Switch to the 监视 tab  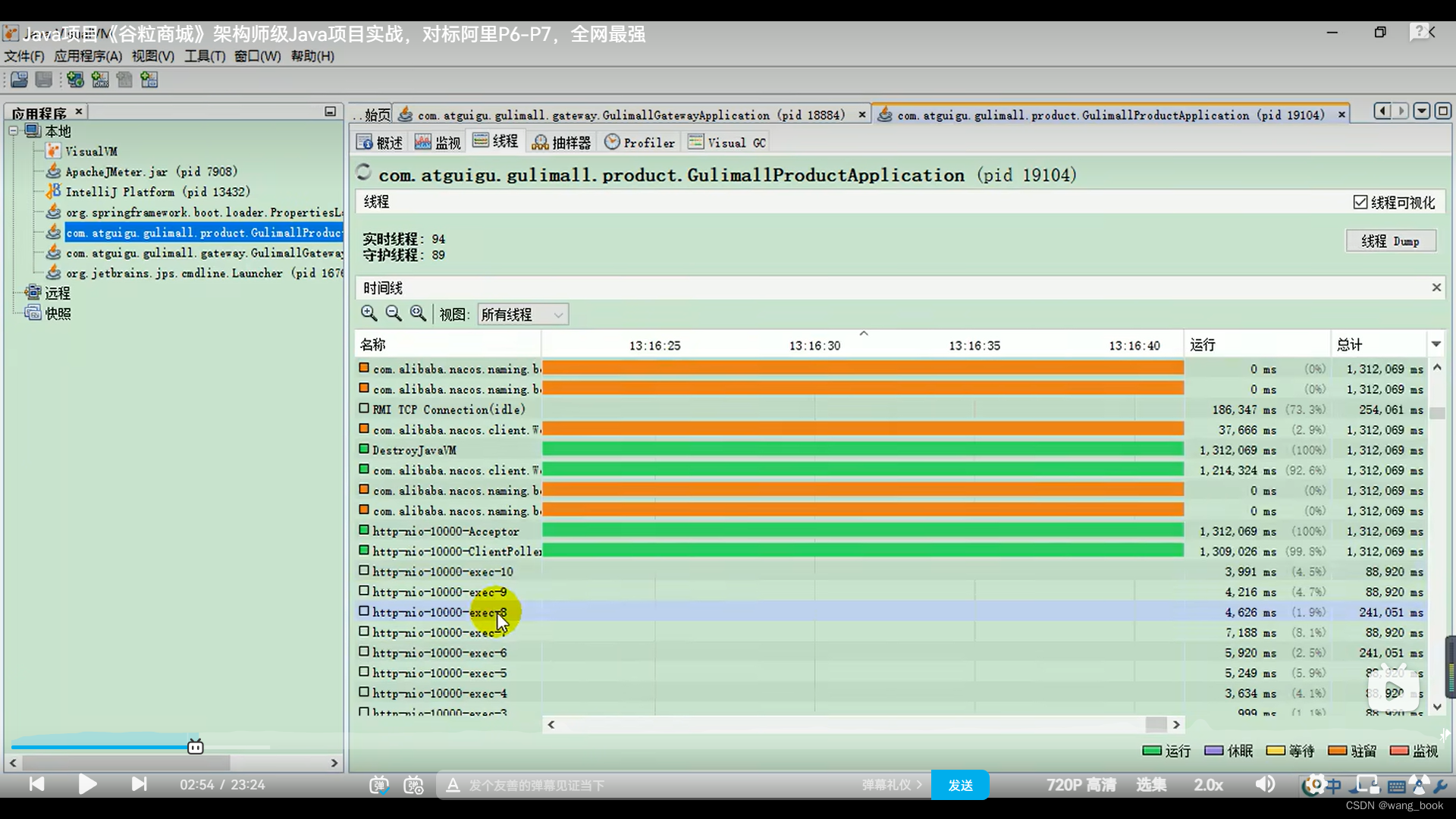[438, 143]
